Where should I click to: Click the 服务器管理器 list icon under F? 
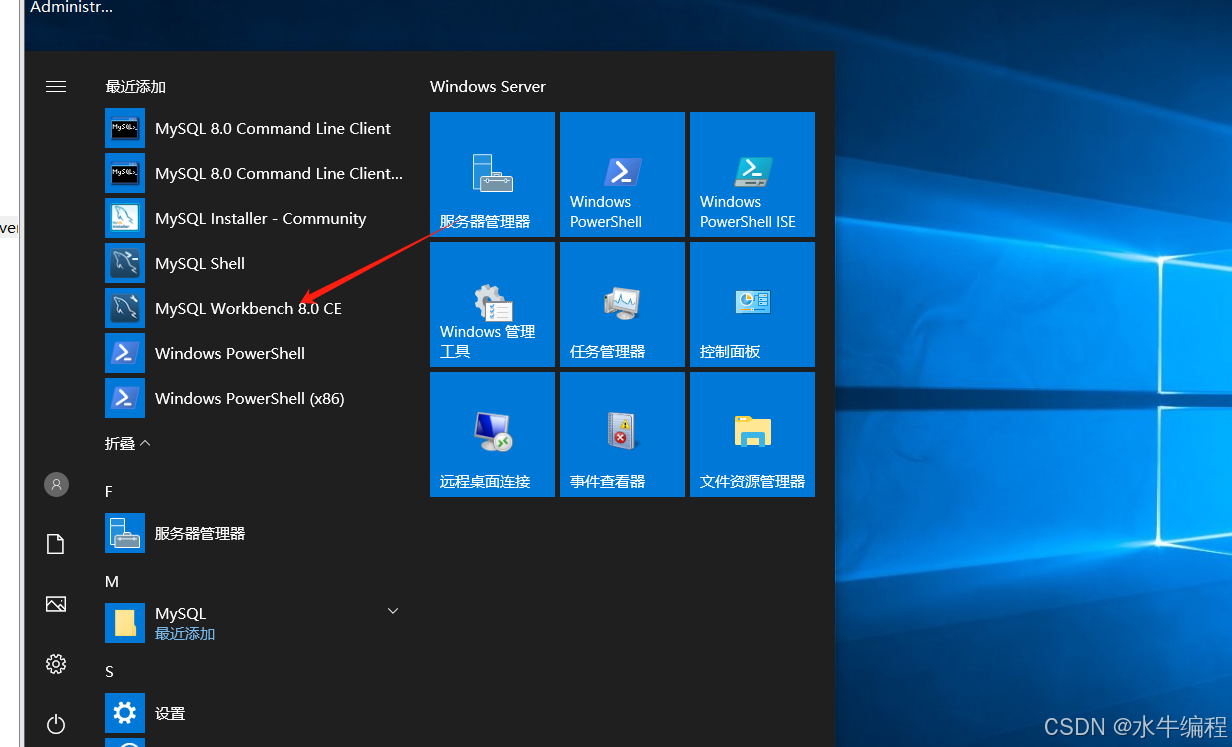[x=125, y=533]
